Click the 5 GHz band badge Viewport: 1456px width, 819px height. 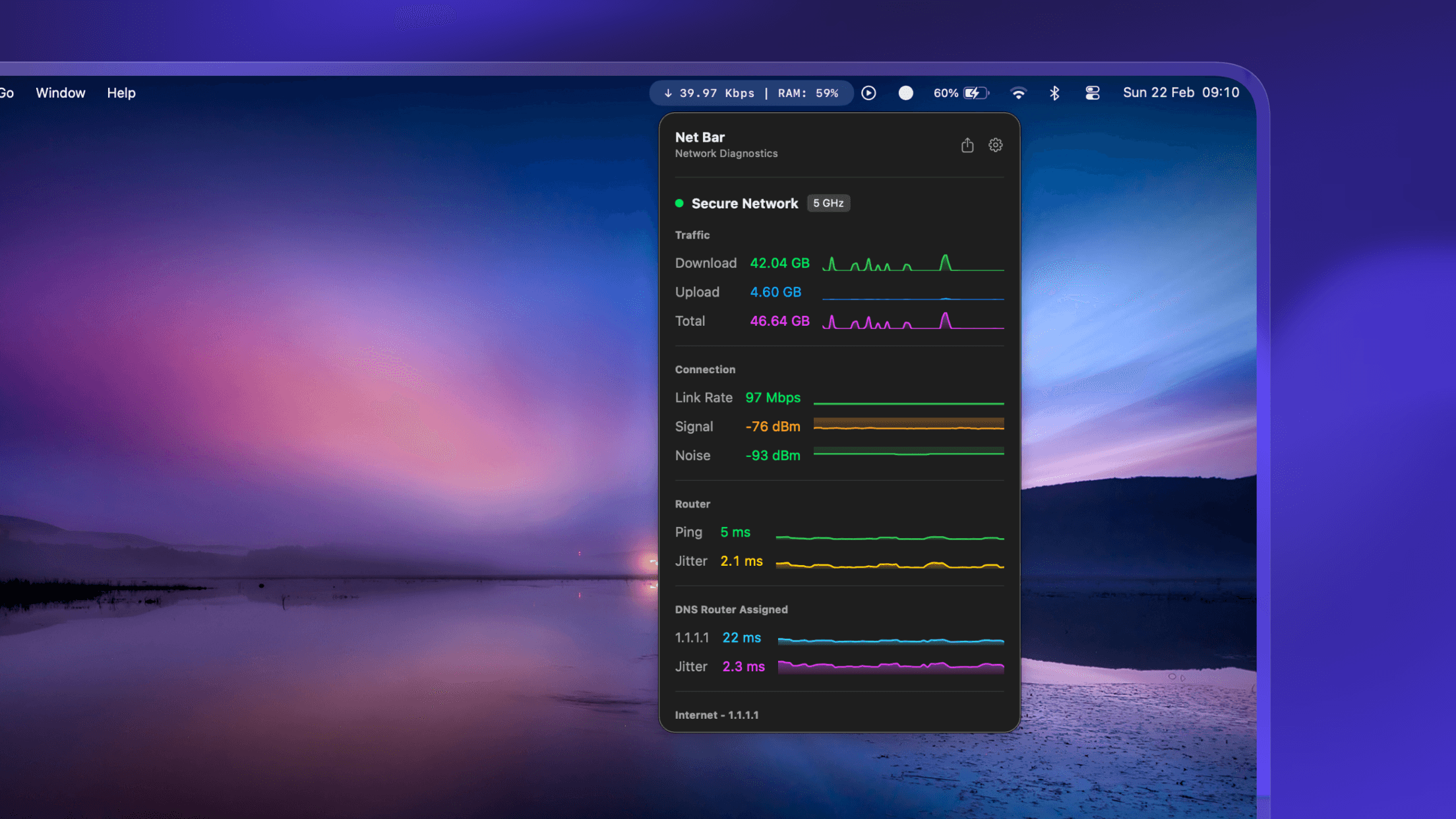point(828,203)
